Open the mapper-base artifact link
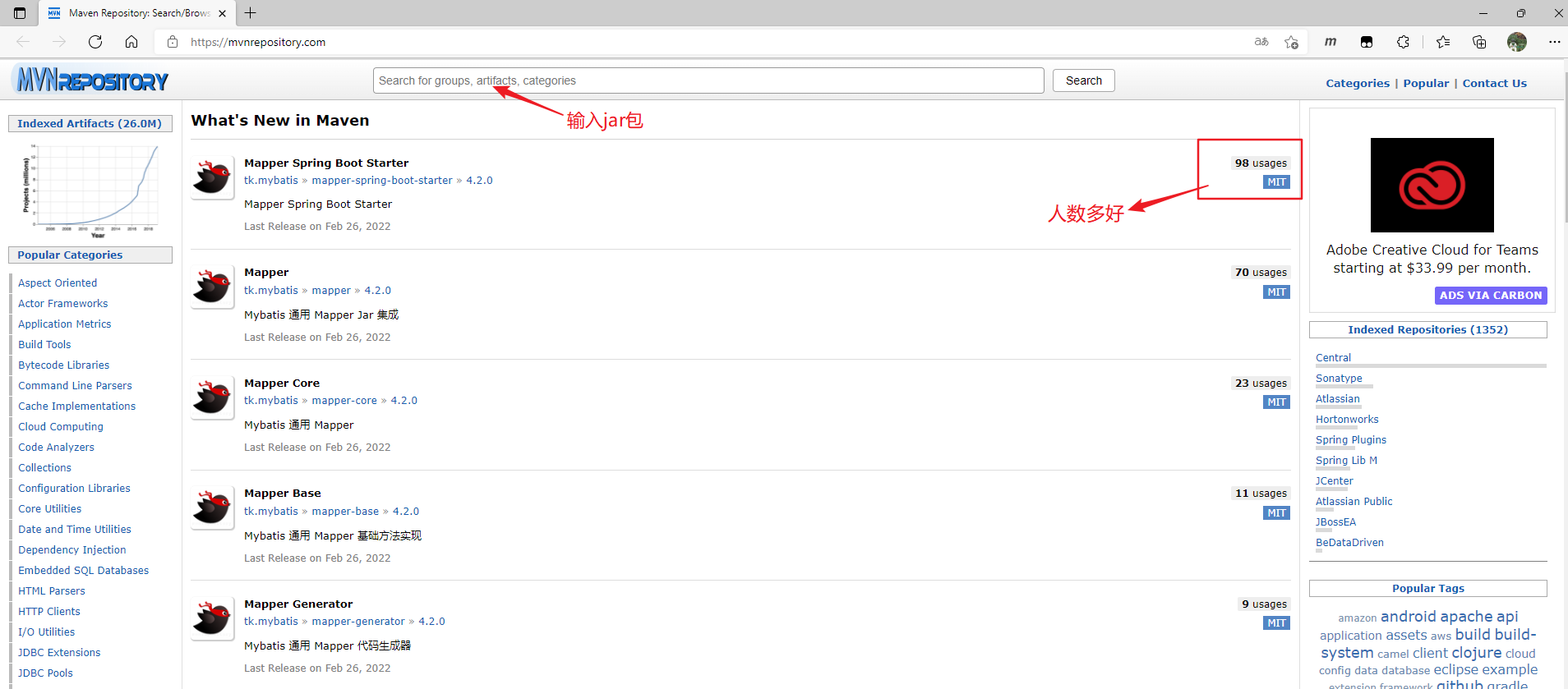The height and width of the screenshot is (689, 1568). (345, 511)
